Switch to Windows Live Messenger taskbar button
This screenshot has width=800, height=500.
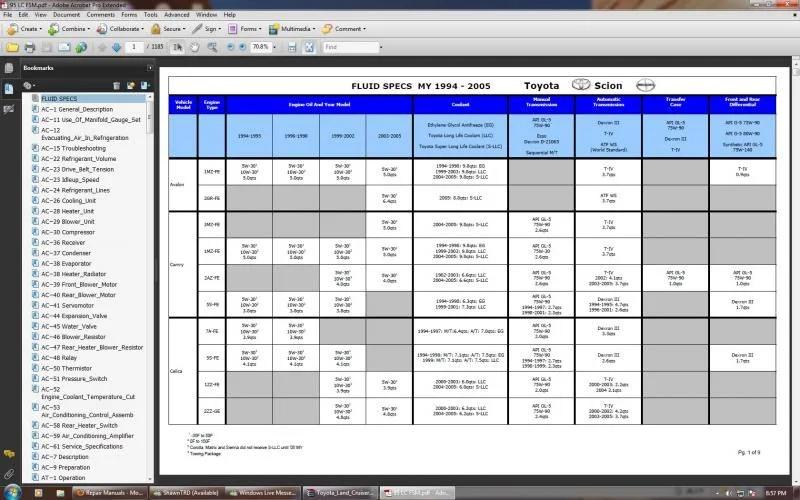pos(263,493)
